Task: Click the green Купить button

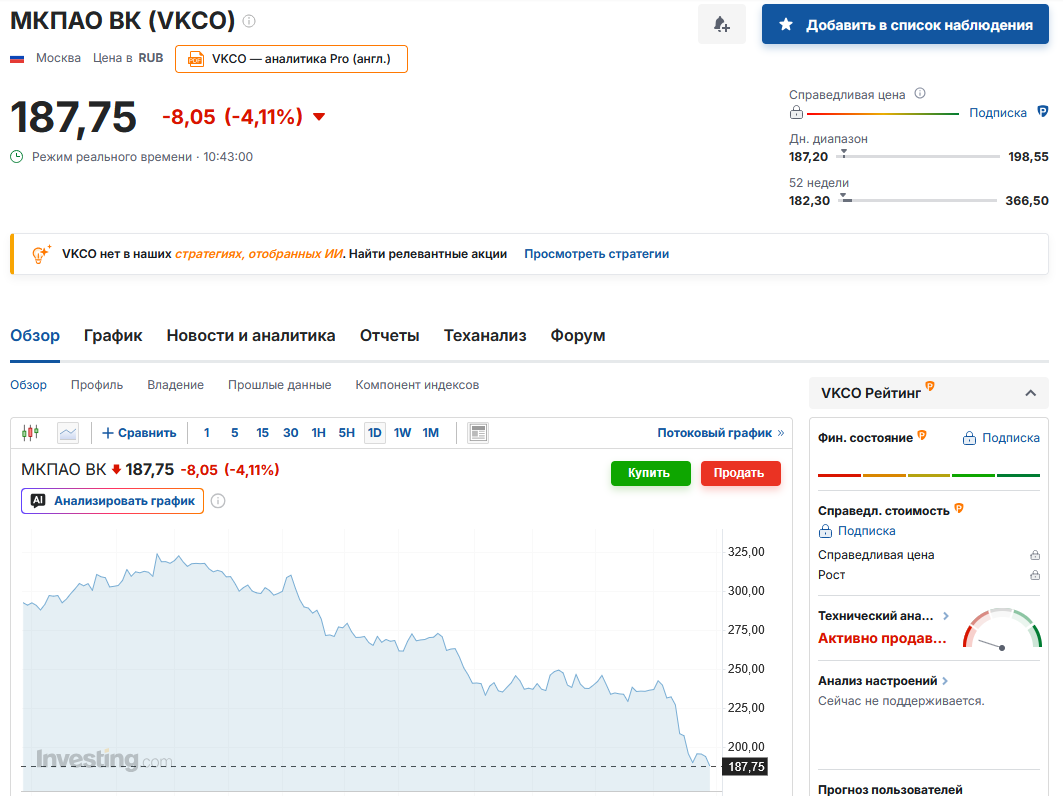Action: [x=650, y=473]
